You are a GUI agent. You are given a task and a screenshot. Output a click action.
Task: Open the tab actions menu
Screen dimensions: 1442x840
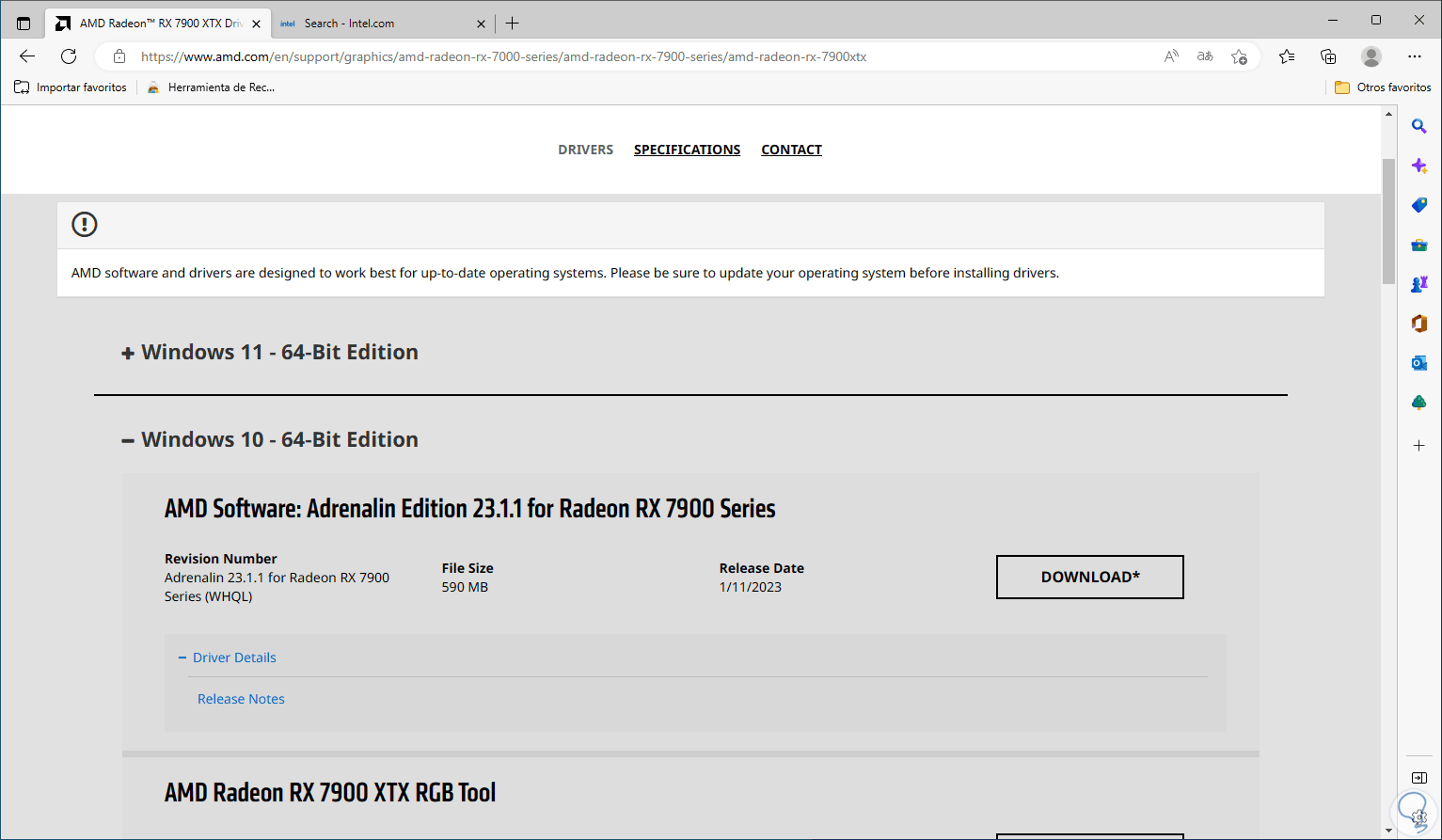[24, 24]
